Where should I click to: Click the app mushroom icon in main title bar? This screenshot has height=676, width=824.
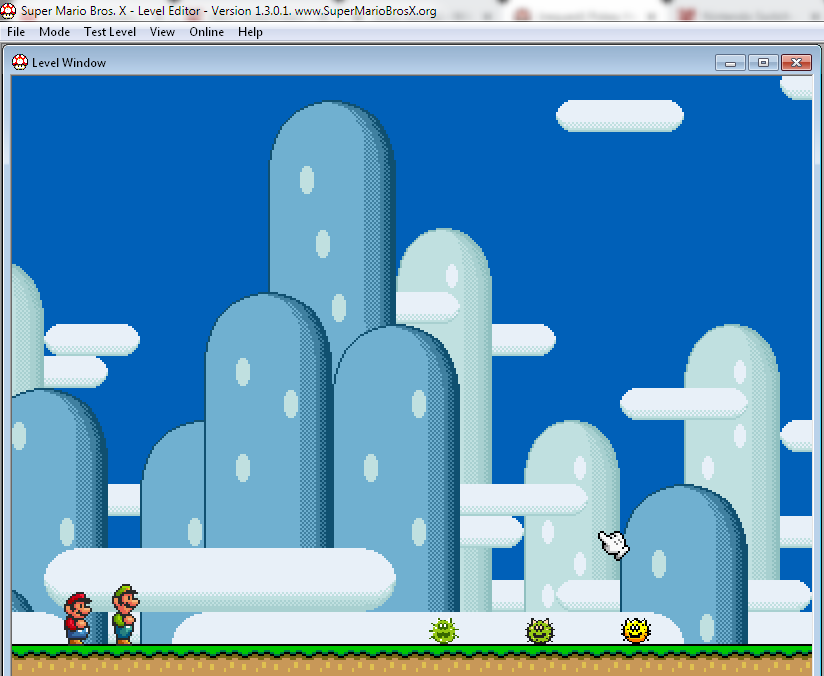[8, 11]
